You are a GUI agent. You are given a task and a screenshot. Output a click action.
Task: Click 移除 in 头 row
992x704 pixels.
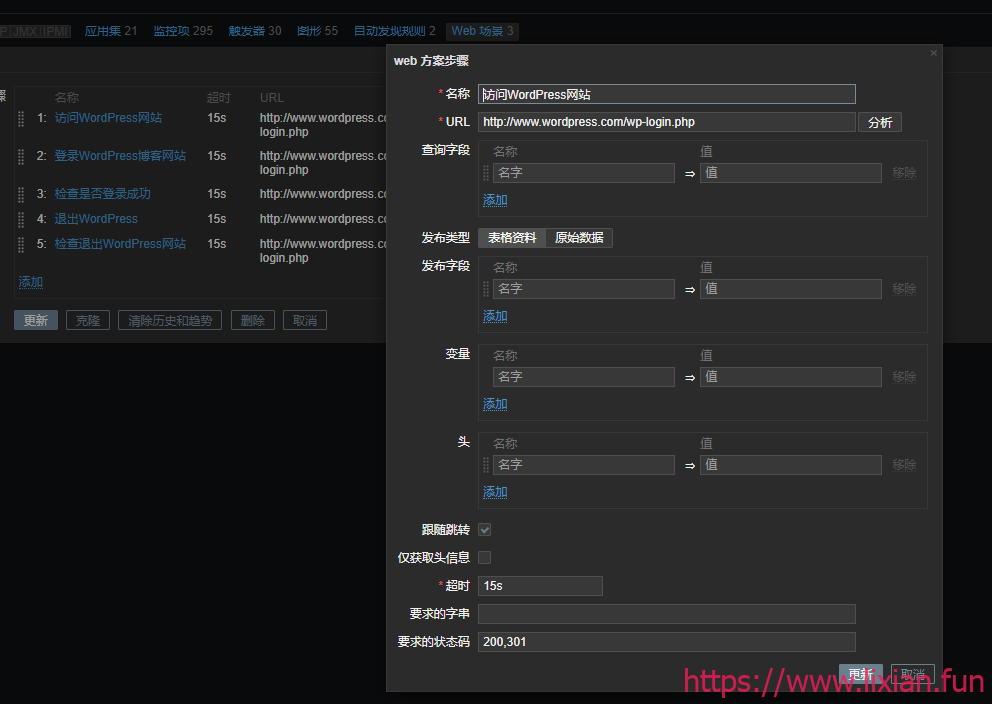pyautogui.click(x=904, y=465)
